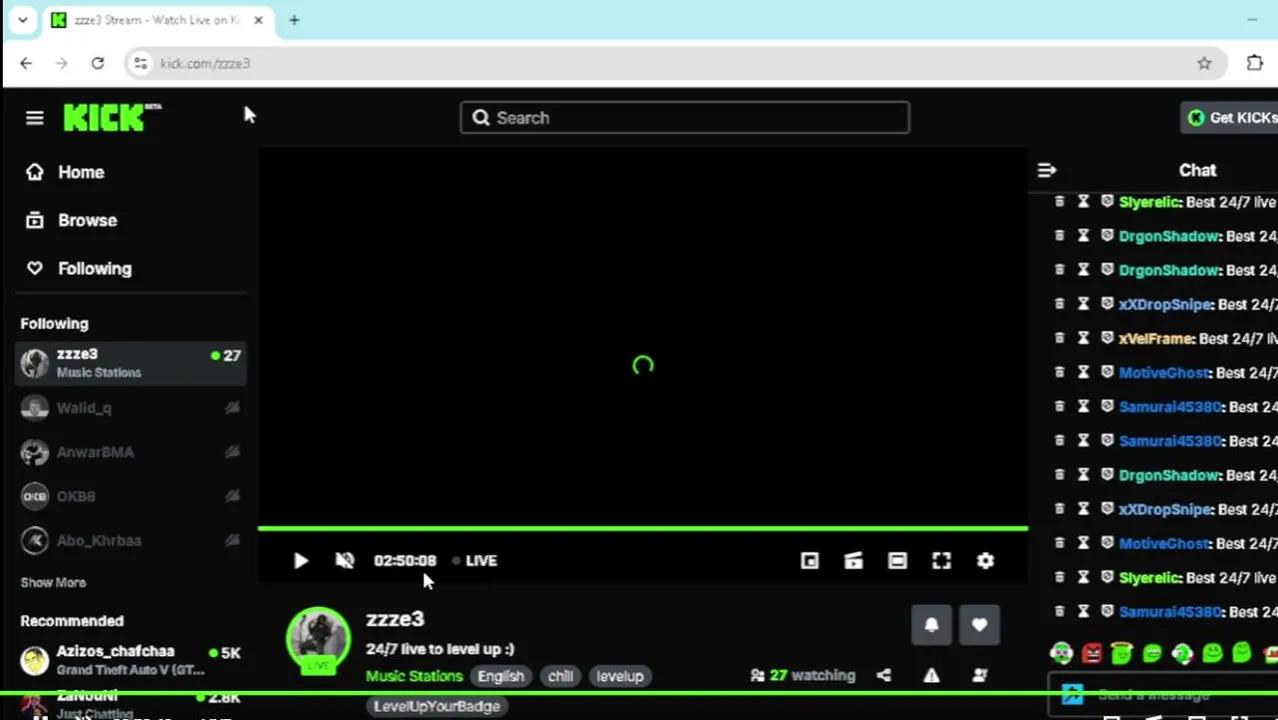Open xVelFrame username in chat
Viewport: 1278px width, 720px height.
tap(1155, 339)
